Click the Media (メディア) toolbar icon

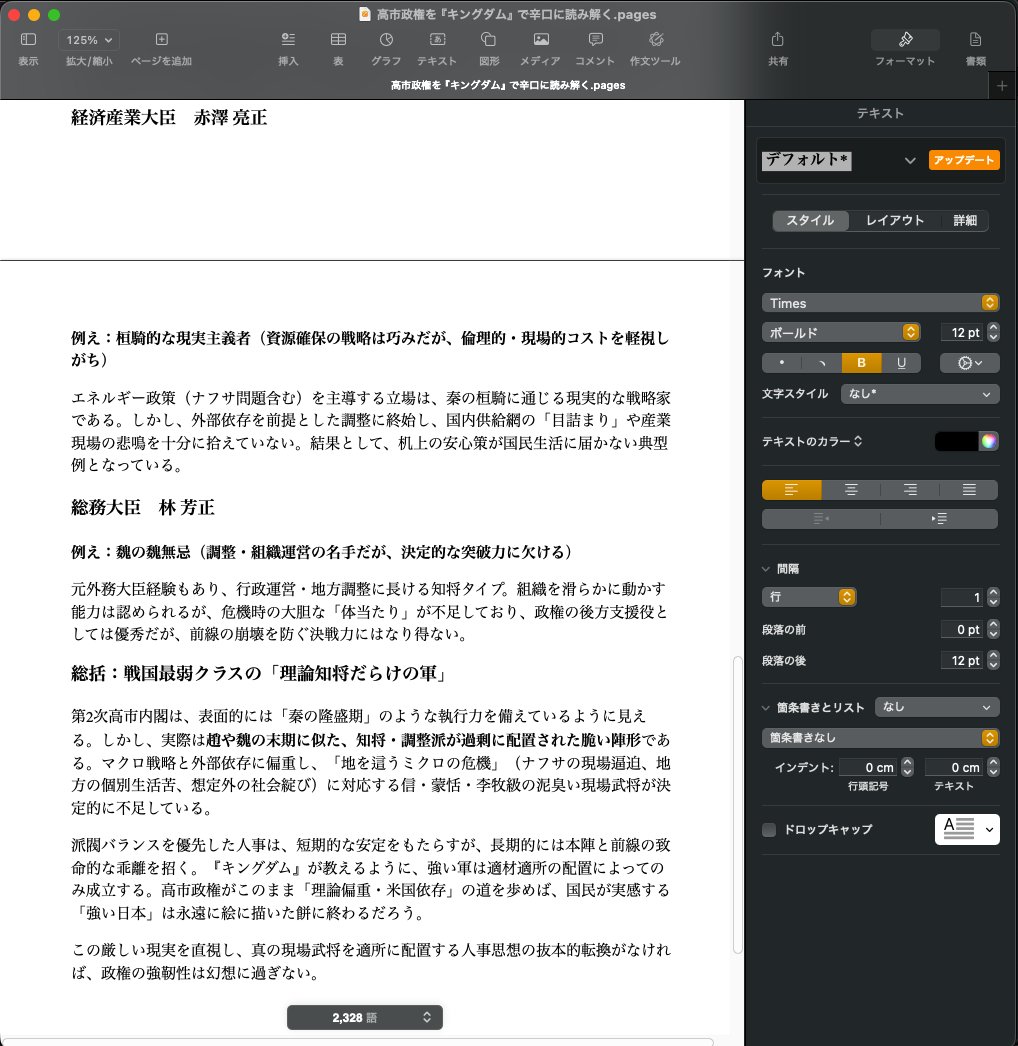541,39
